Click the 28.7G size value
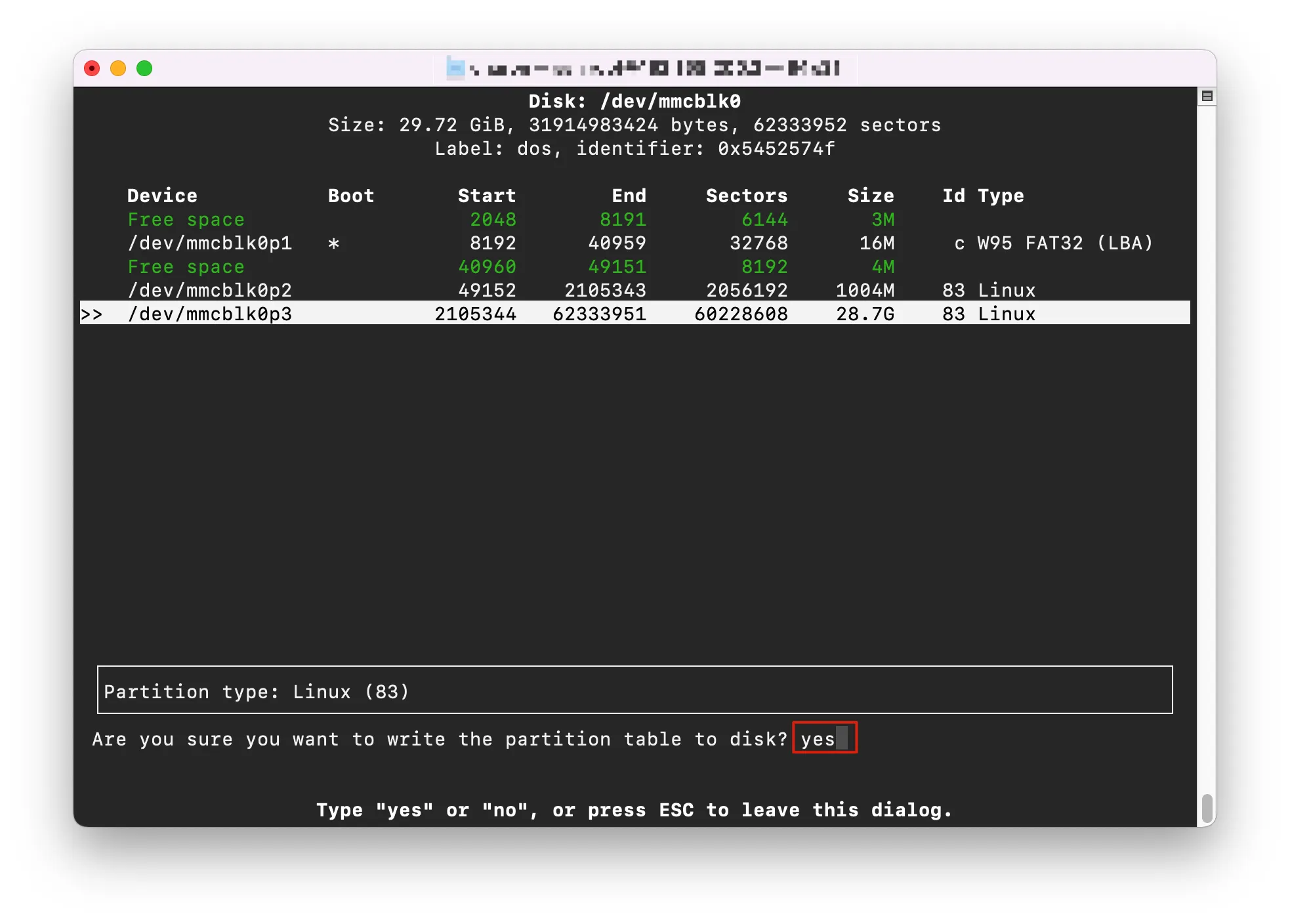The width and height of the screenshot is (1290, 924). pos(865,314)
